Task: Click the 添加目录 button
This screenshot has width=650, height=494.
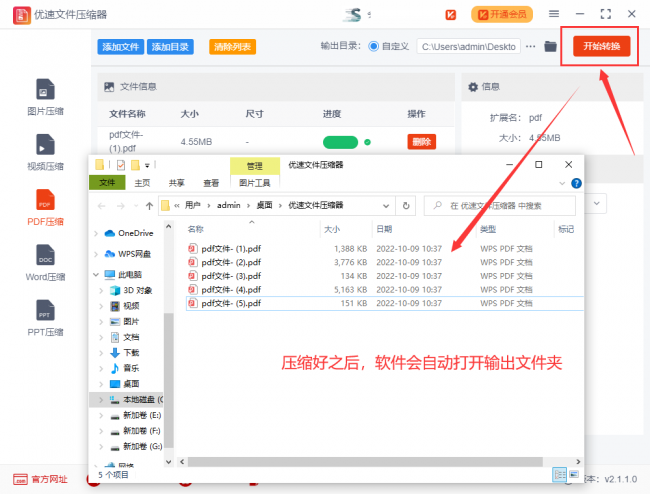Action: click(170, 47)
